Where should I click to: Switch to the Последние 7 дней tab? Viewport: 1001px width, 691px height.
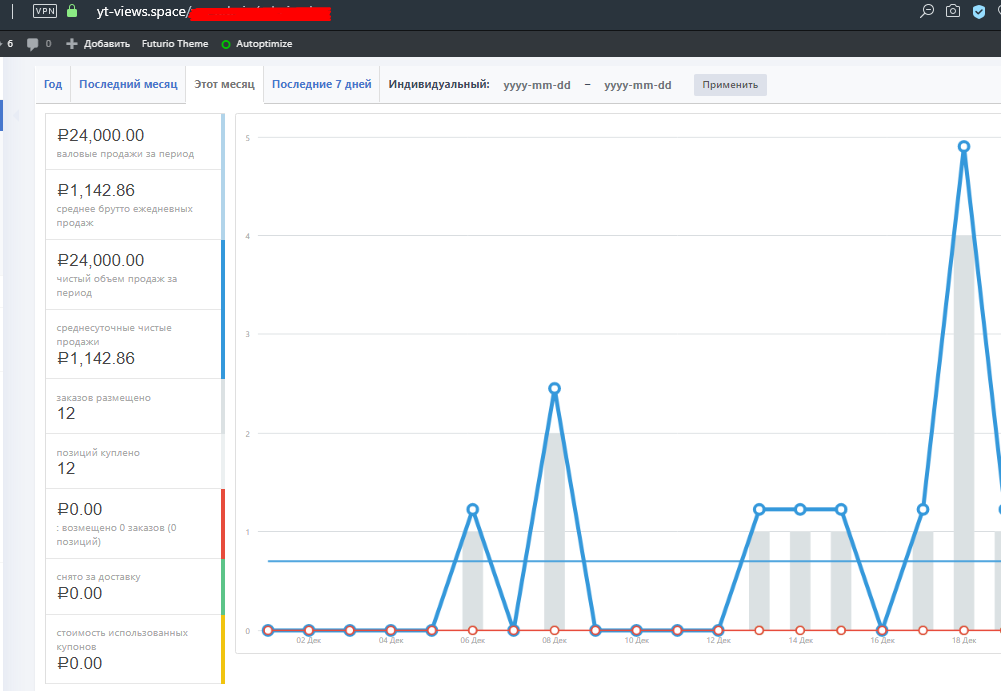point(321,85)
